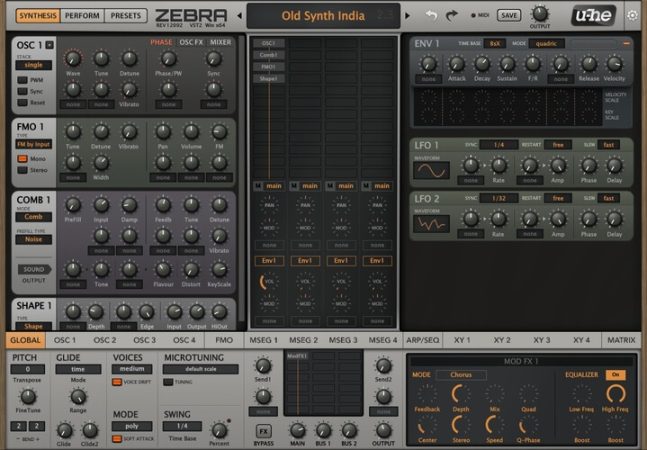
Task: Click the first lane's M mute button
Action: click(x=258, y=186)
